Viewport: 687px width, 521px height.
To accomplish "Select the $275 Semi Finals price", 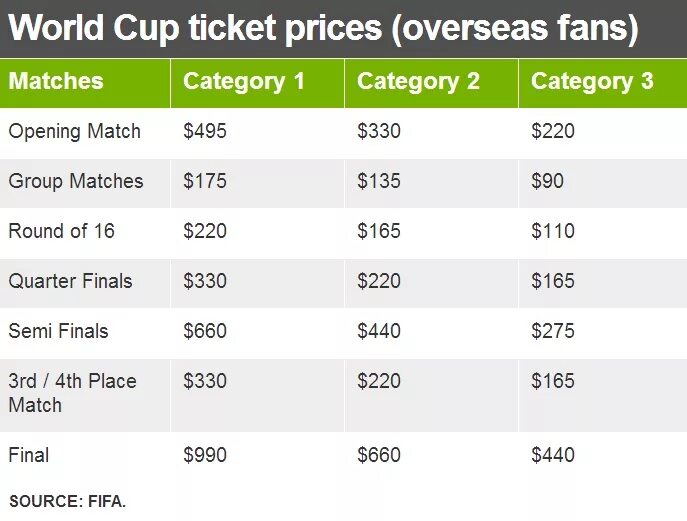I will point(553,331).
